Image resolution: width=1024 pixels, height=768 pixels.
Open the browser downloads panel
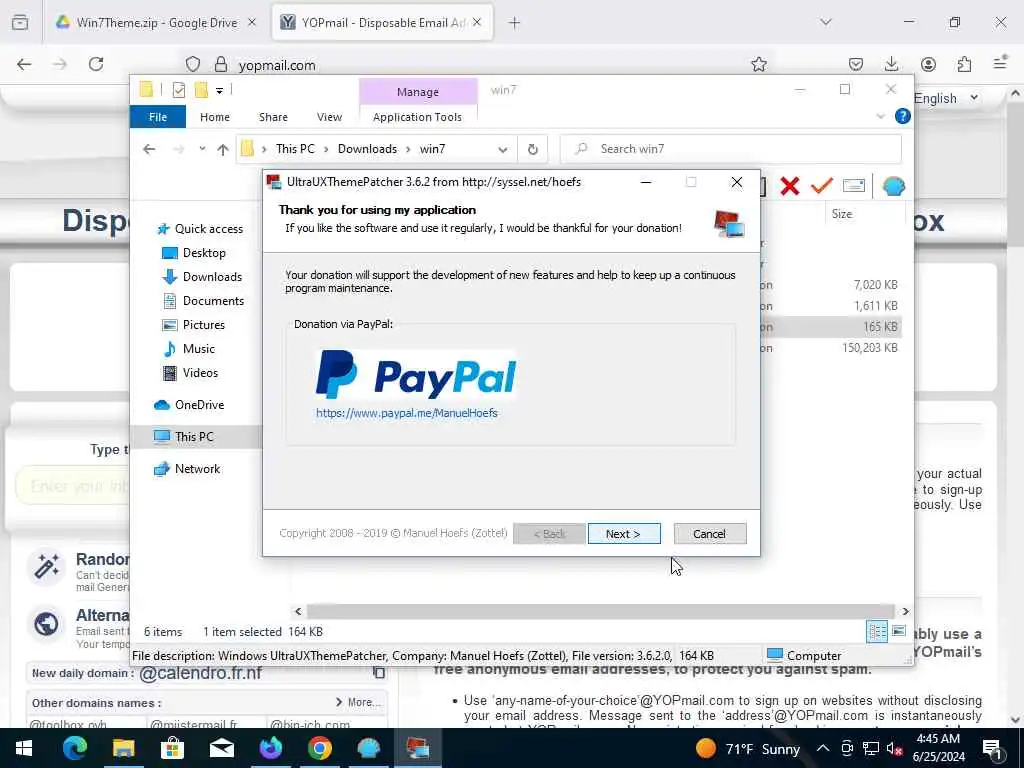click(891, 64)
